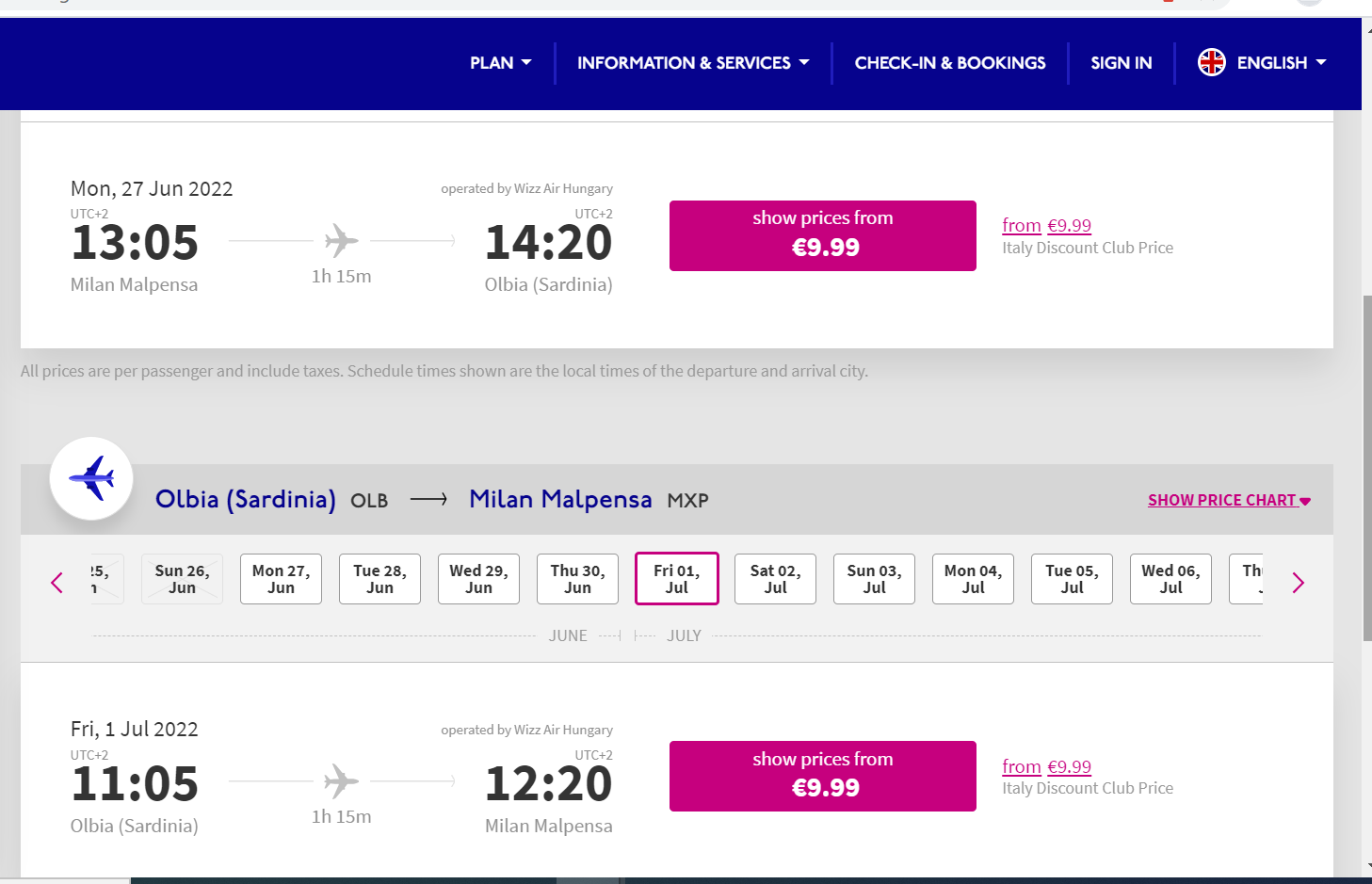Click the blue airplane route icon
The width and height of the screenshot is (1372, 884).
(x=91, y=478)
